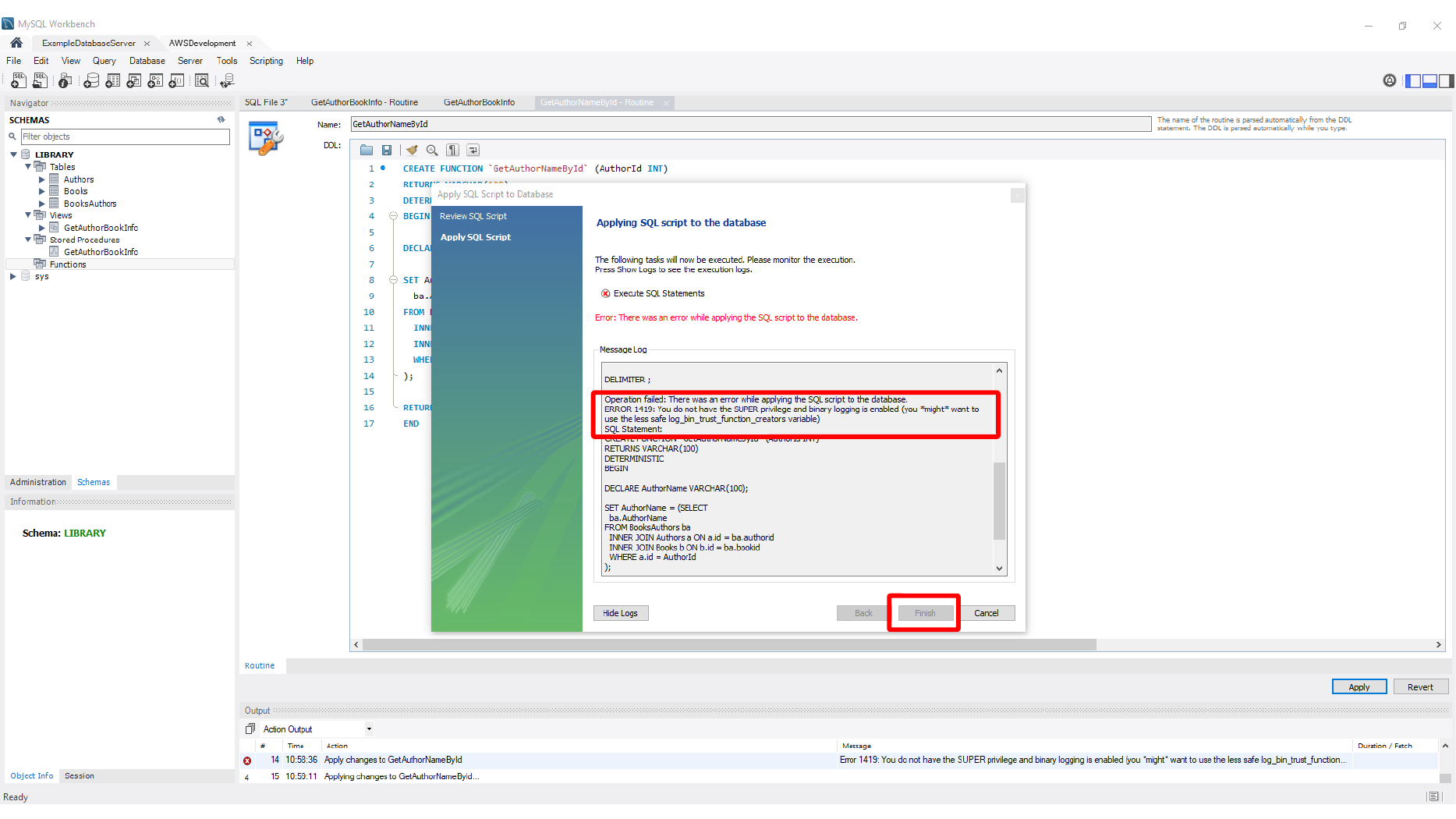Image resolution: width=1456 pixels, height=819 pixels.
Task: Select GetAuthorBookInfo under Stored Procedures
Action: click(x=101, y=252)
